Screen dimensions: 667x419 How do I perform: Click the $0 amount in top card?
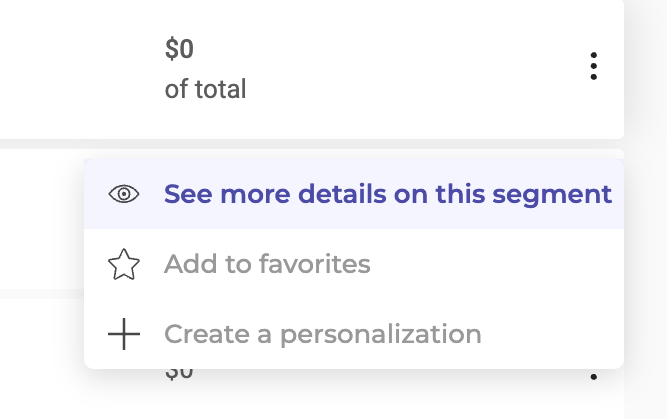click(x=179, y=49)
